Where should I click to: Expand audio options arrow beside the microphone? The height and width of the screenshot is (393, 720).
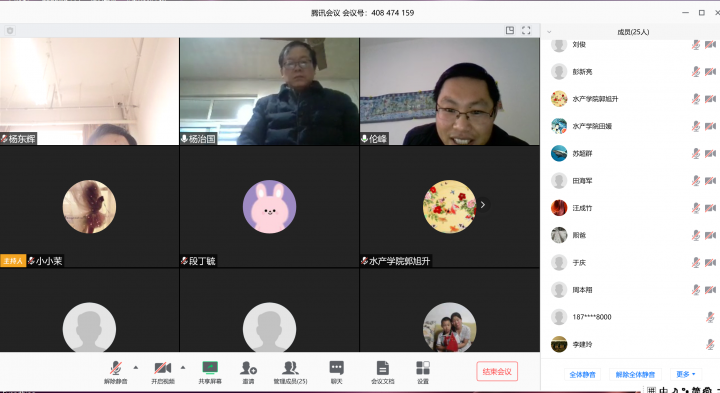136,367
